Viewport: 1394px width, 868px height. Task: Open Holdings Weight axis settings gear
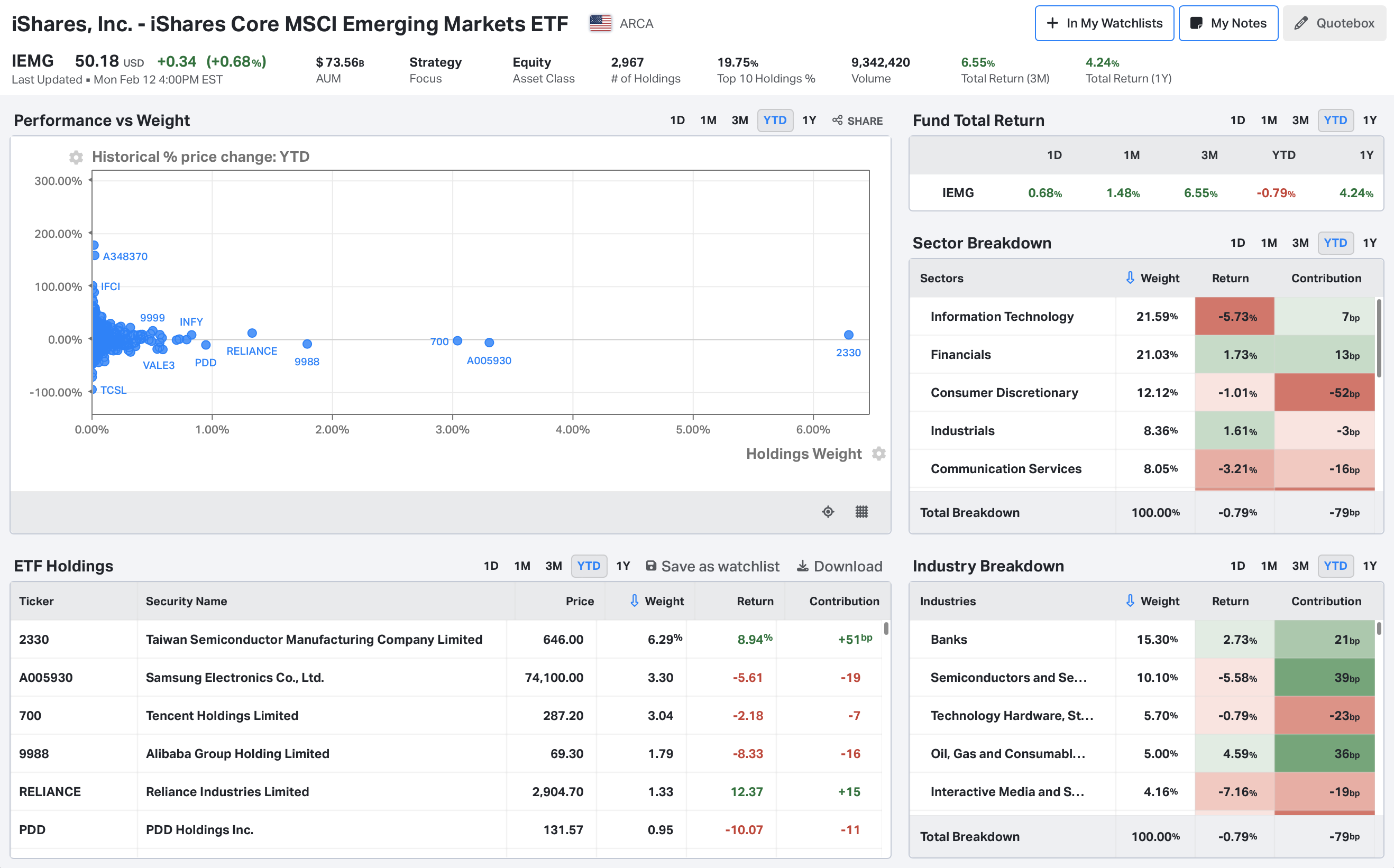878,454
